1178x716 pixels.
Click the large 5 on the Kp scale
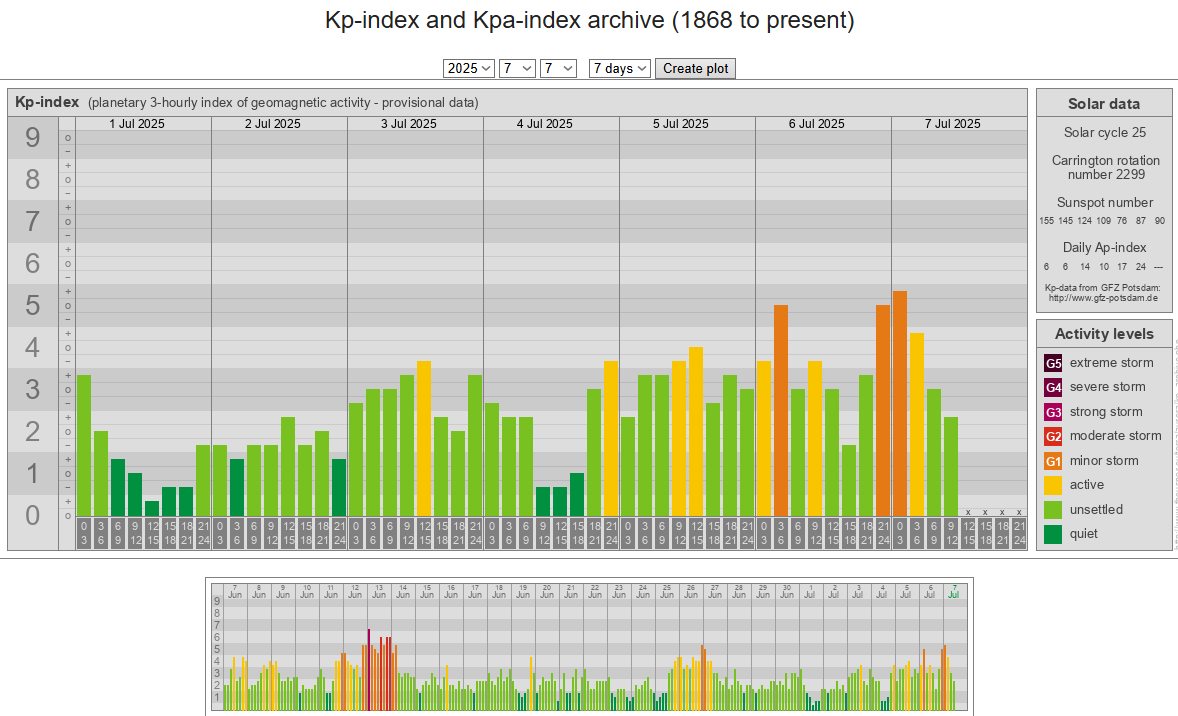coord(32,306)
